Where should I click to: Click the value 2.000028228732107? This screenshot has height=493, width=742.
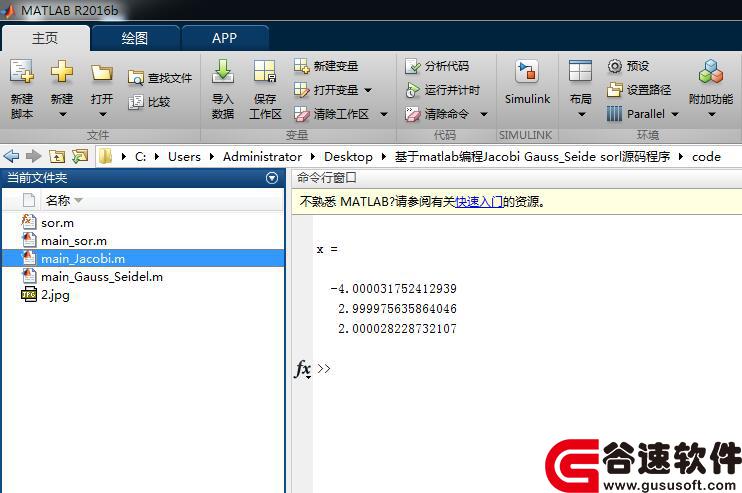[398, 328]
